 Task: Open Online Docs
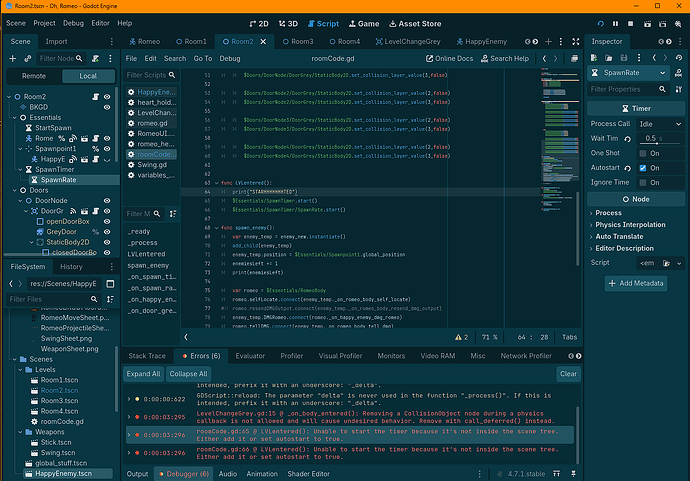point(449,59)
